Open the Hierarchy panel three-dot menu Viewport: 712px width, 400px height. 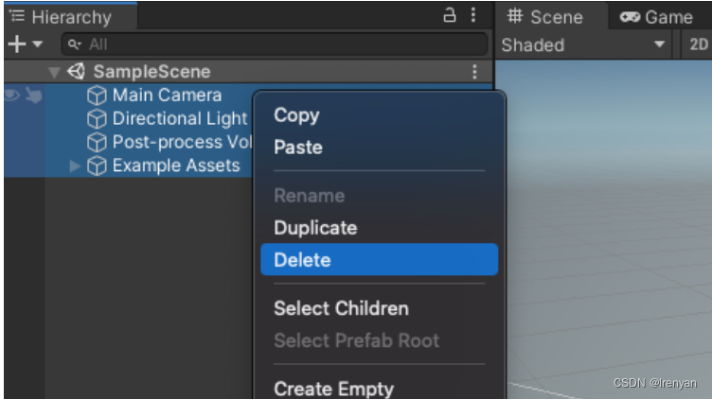point(474,15)
